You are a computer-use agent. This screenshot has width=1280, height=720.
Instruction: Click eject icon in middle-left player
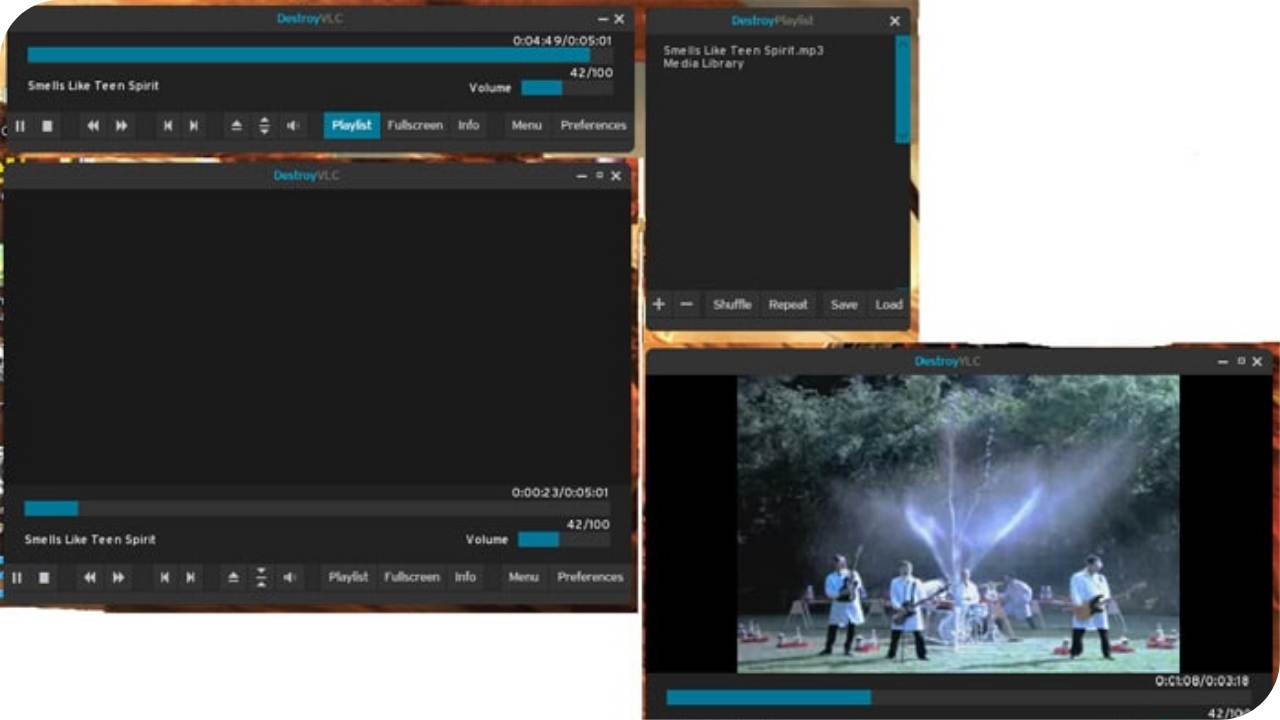234,578
